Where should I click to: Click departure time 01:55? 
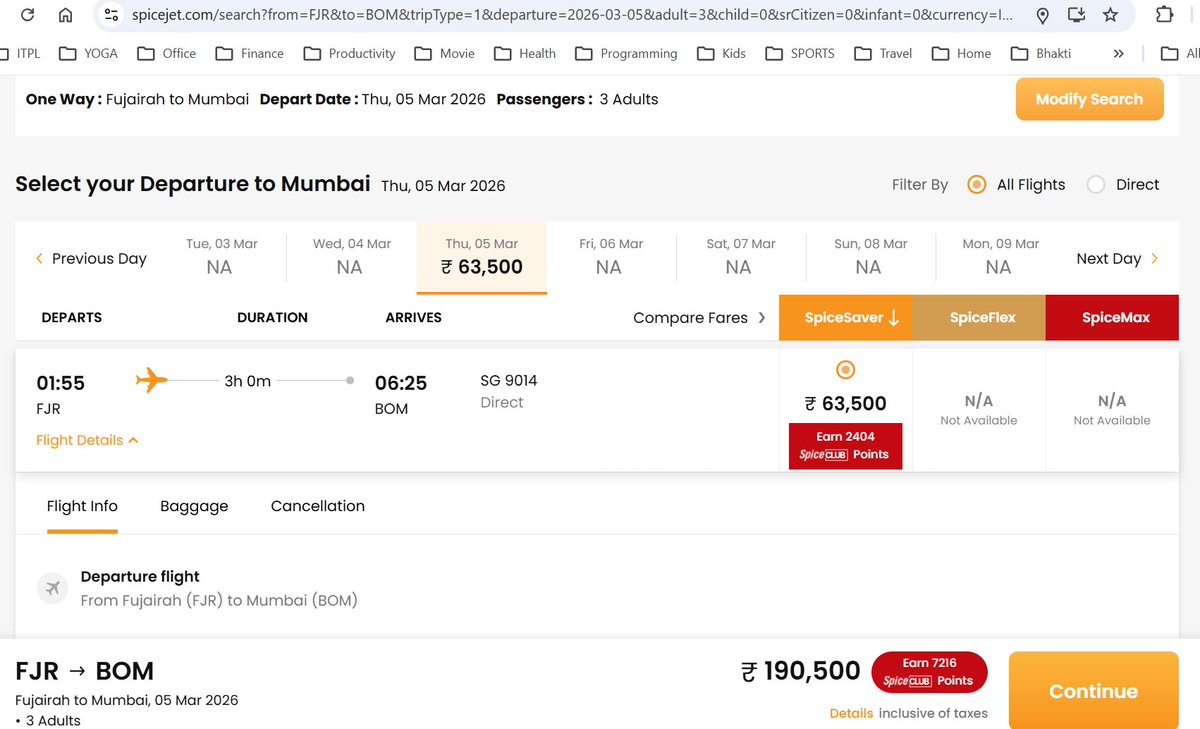pyautogui.click(x=61, y=383)
